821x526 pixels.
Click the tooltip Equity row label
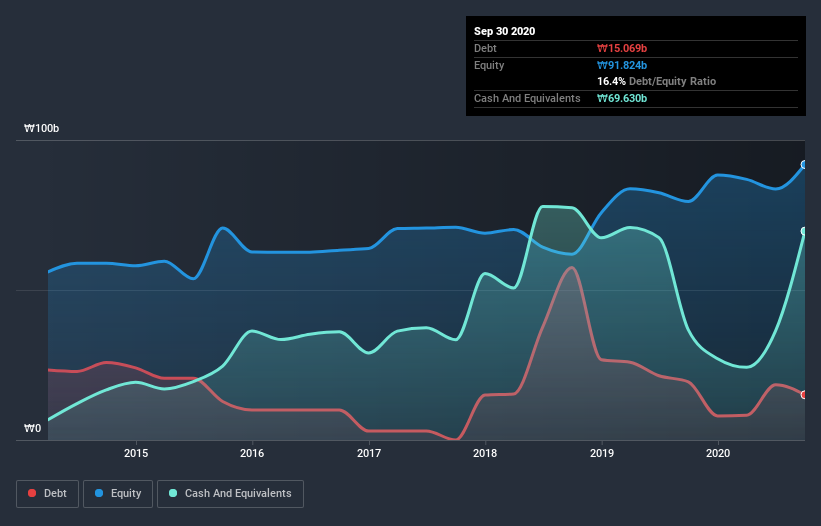489,65
